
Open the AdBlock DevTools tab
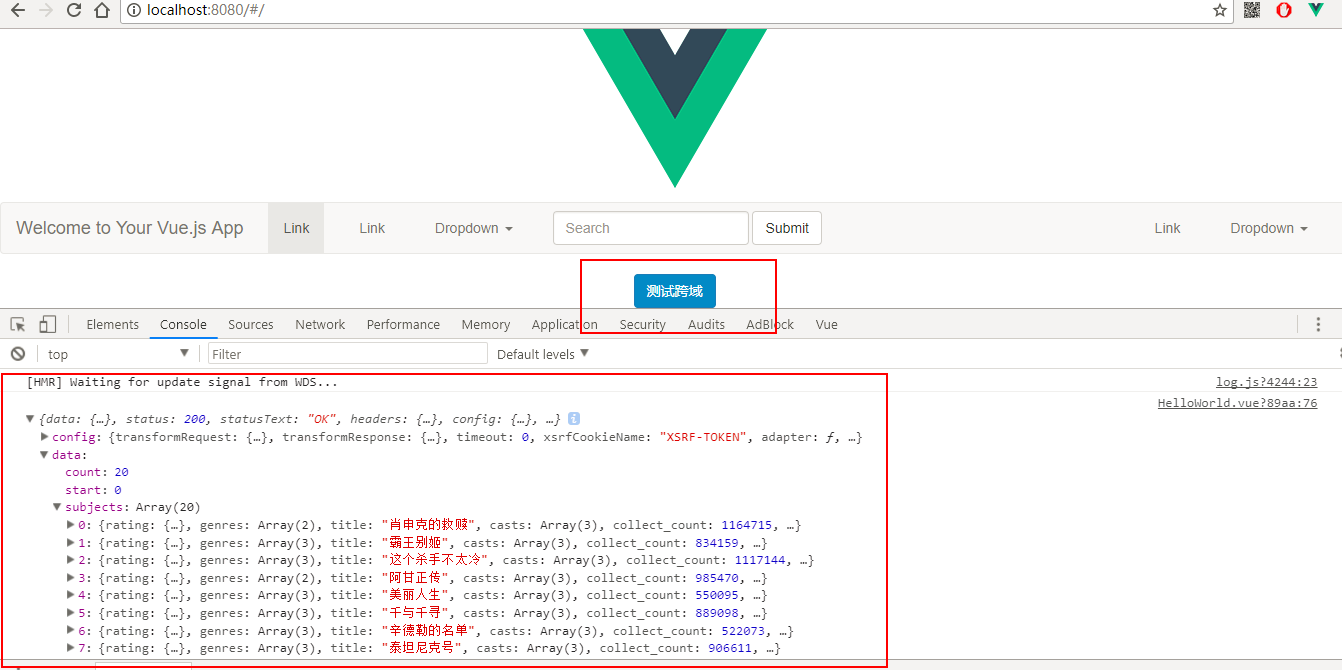(770, 324)
